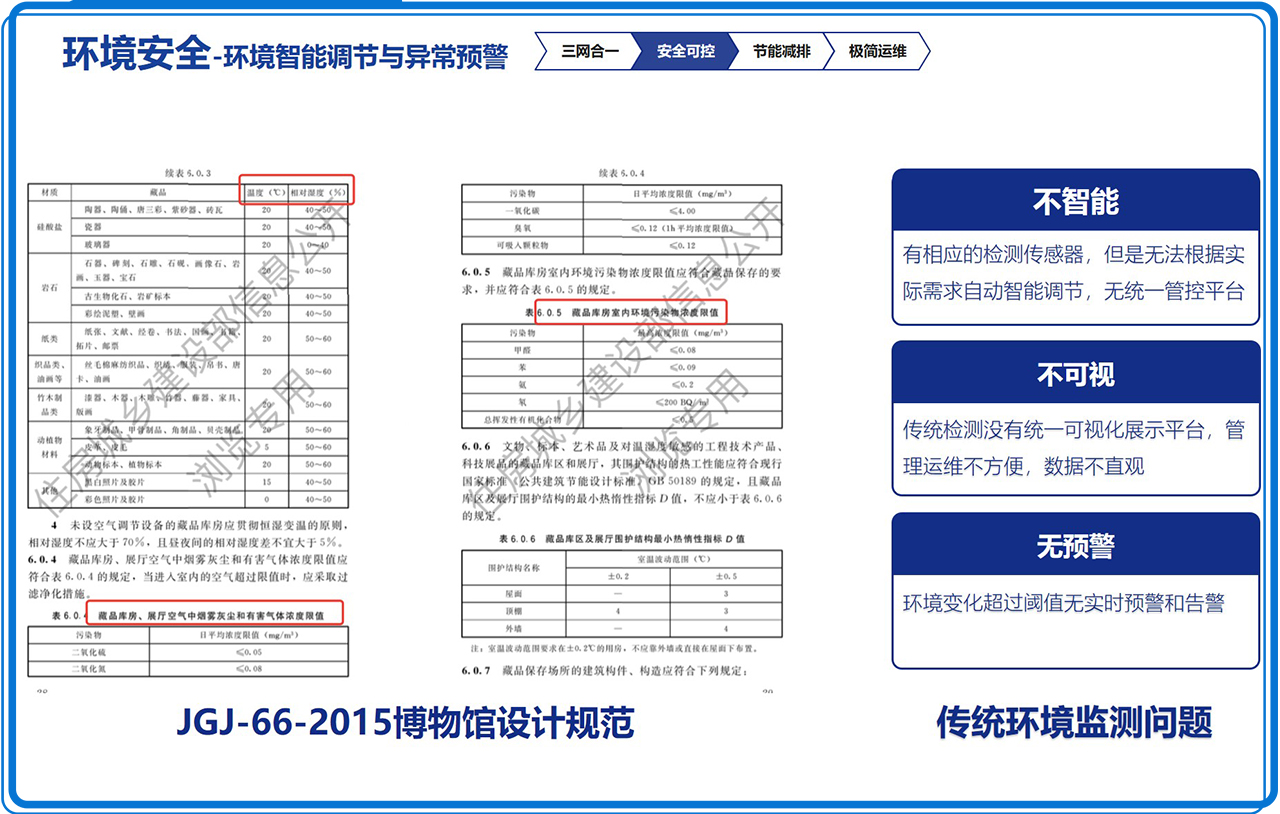Viewport: 1280px width, 814px height.
Task: Click the 温度(℃) column header
Action: click(266, 192)
